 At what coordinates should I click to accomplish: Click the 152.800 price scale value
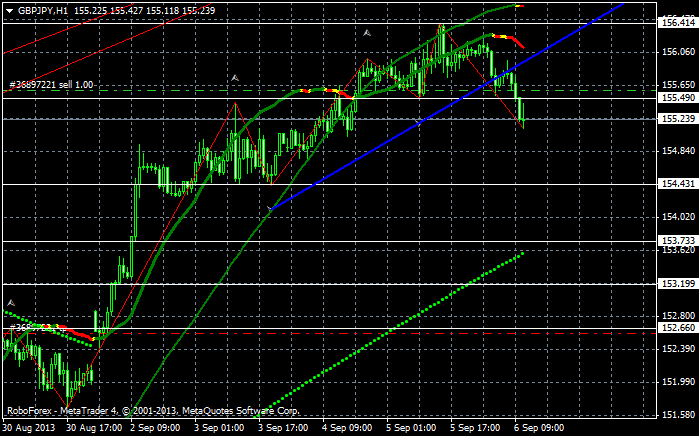(x=679, y=316)
